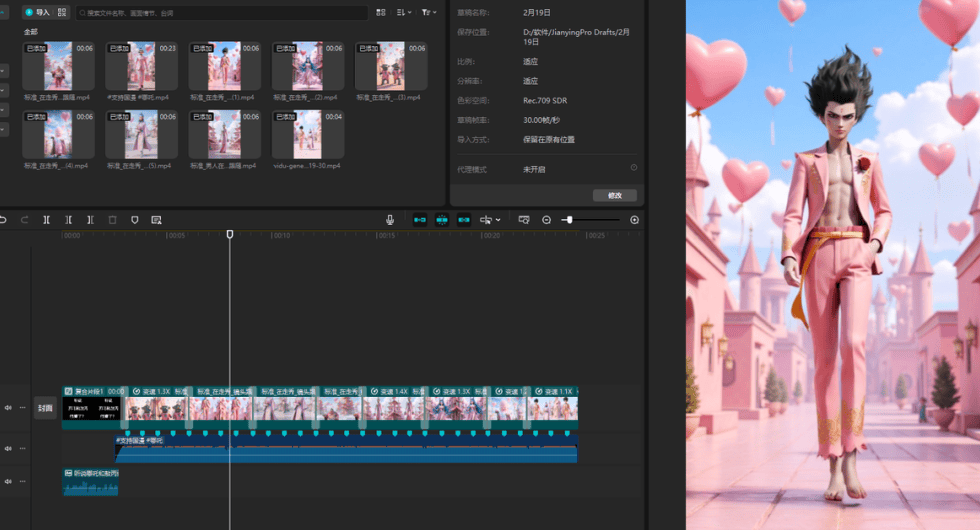
Task: Click the shield marker icon in timeline toolbar
Action: coord(134,220)
